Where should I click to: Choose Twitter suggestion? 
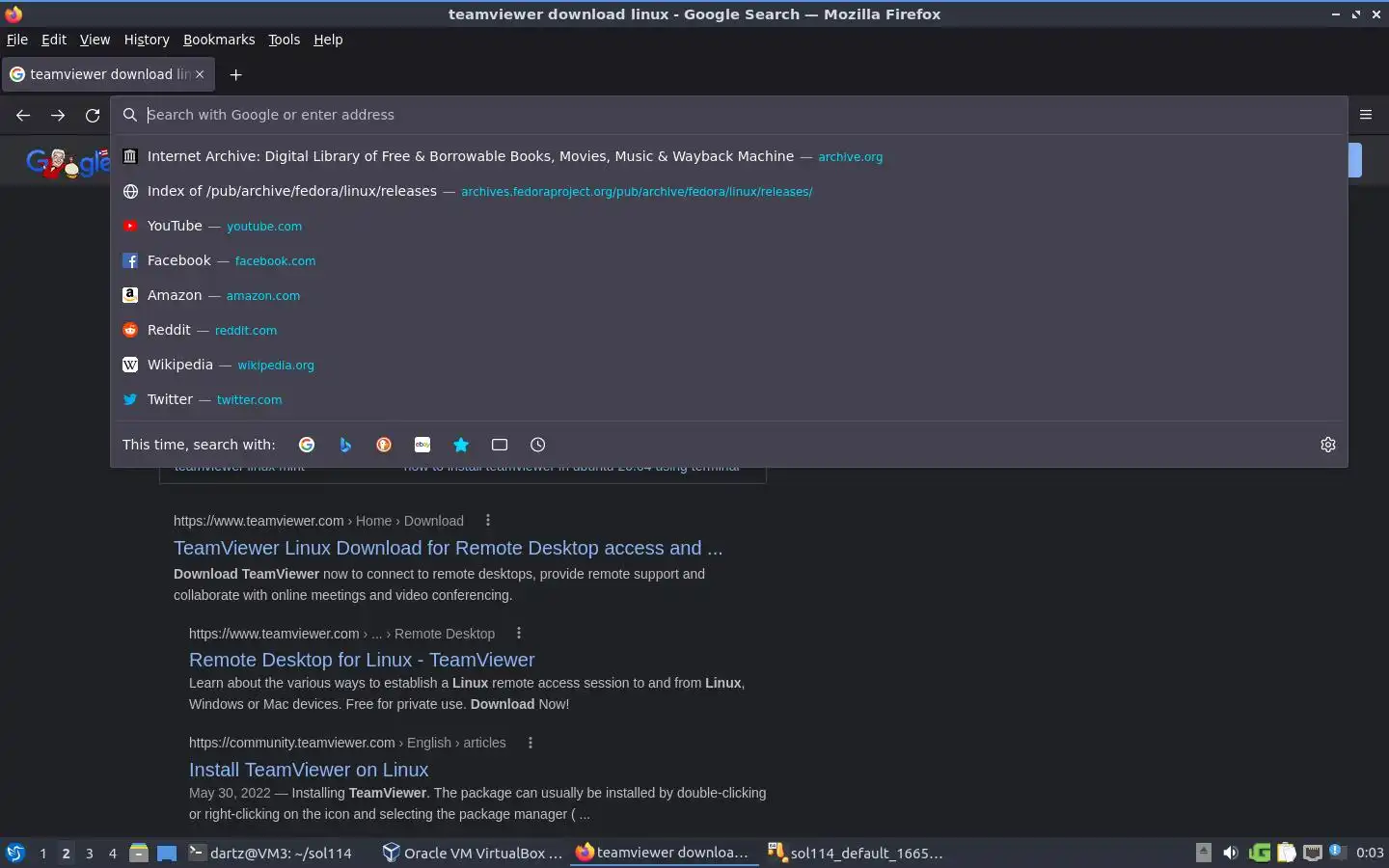click(x=729, y=399)
